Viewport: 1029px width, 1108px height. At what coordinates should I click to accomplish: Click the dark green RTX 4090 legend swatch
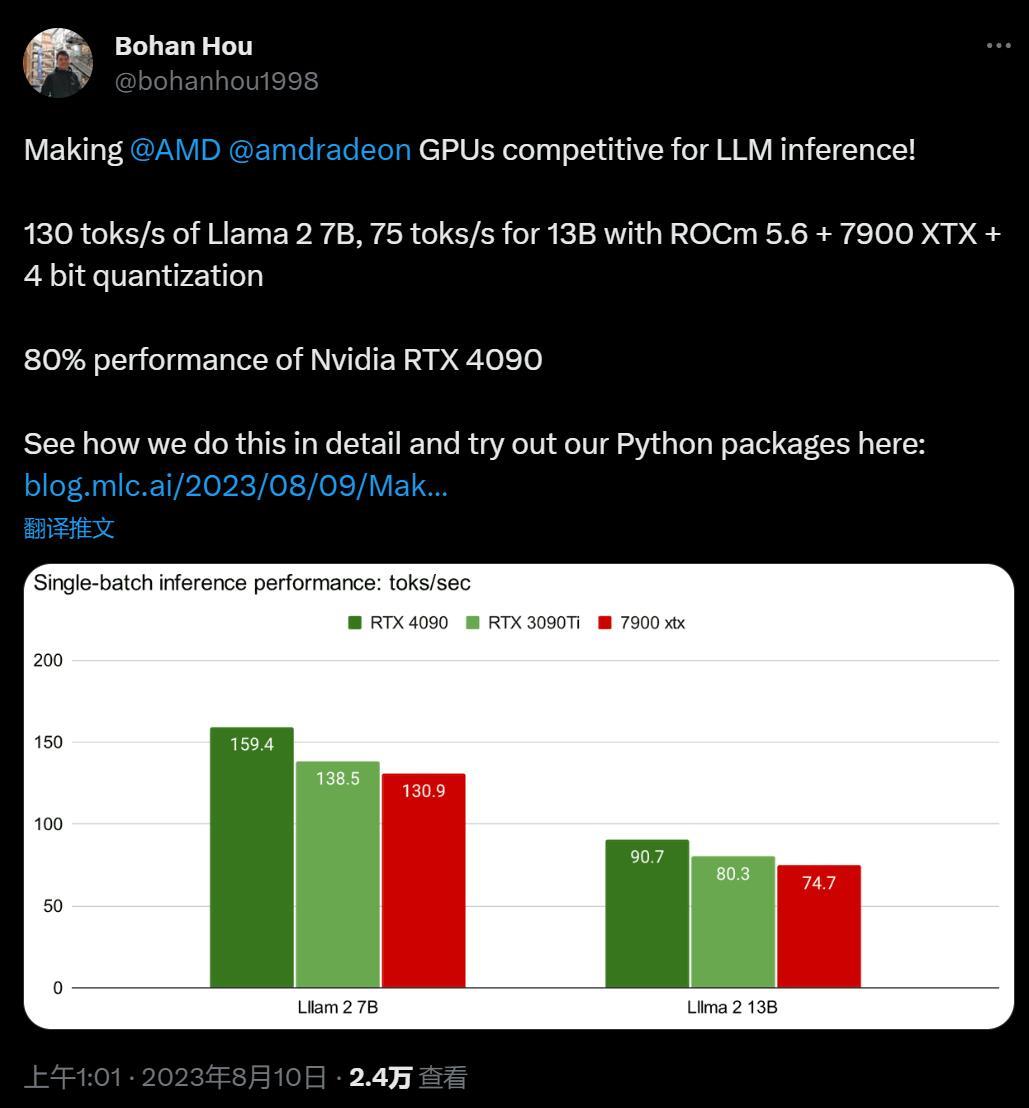[355, 623]
